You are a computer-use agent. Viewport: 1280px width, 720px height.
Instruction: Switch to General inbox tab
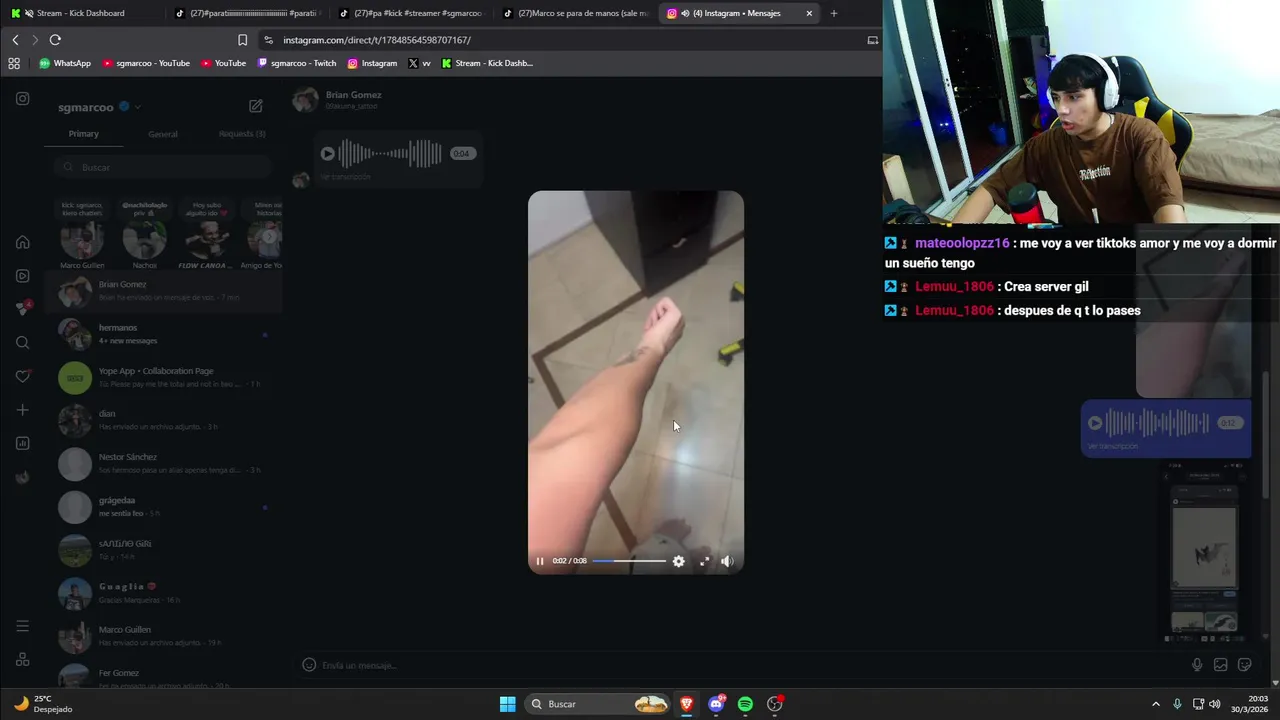click(x=163, y=134)
